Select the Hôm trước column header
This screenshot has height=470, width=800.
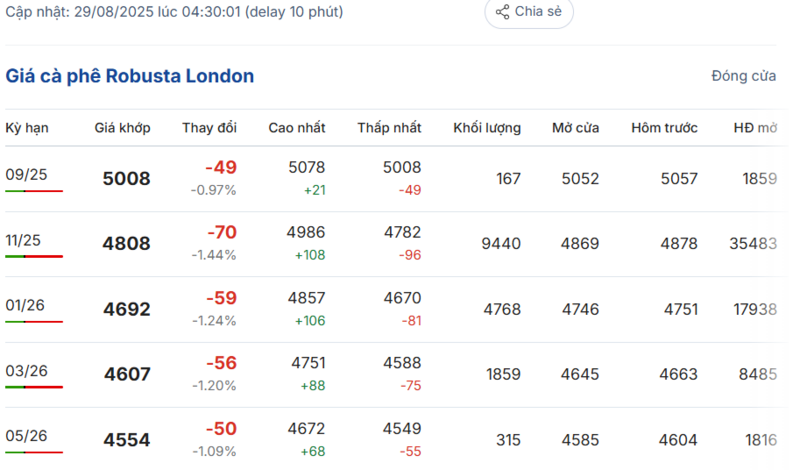[x=664, y=128]
